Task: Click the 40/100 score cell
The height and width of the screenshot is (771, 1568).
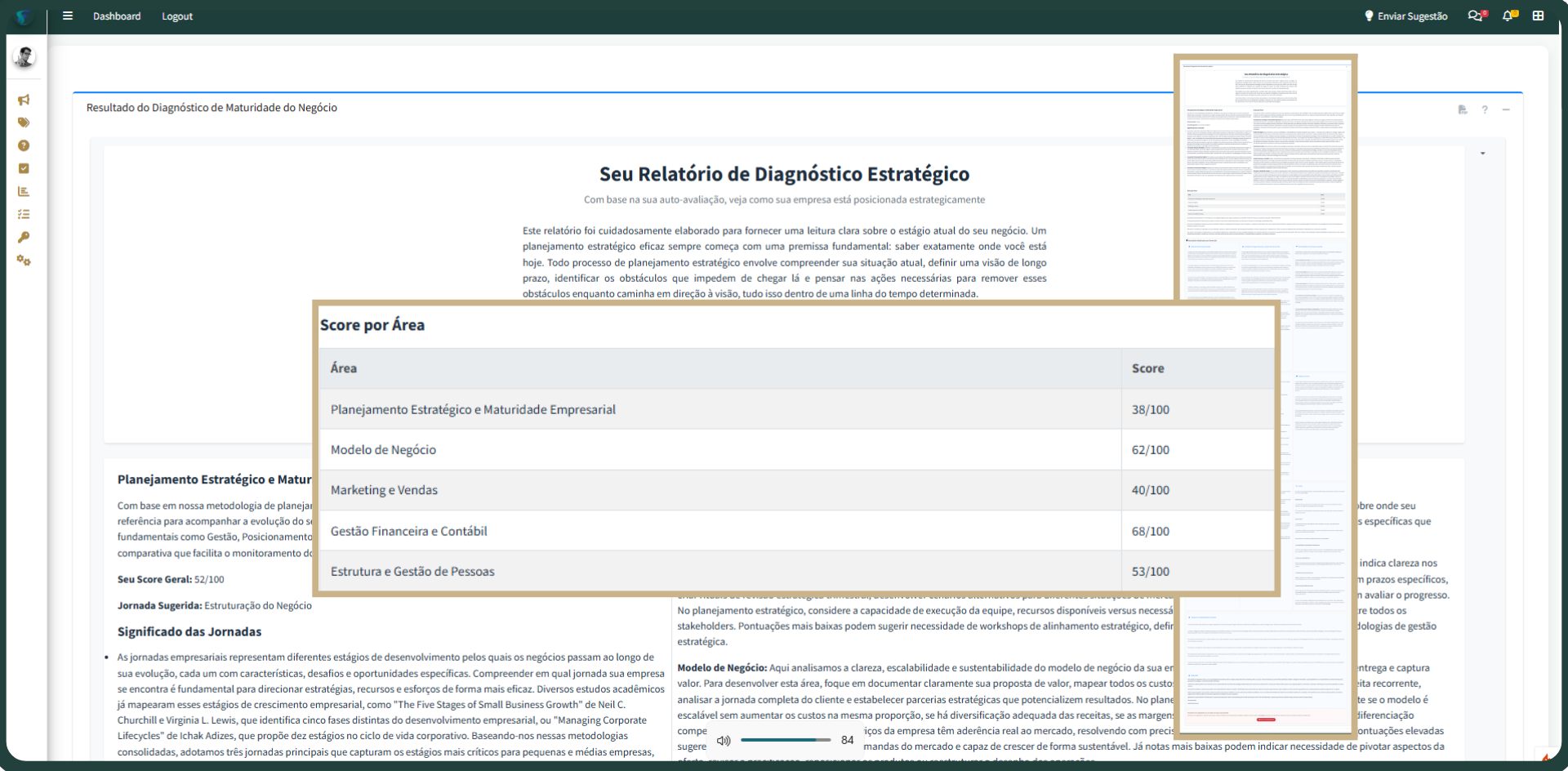Action: point(1198,490)
